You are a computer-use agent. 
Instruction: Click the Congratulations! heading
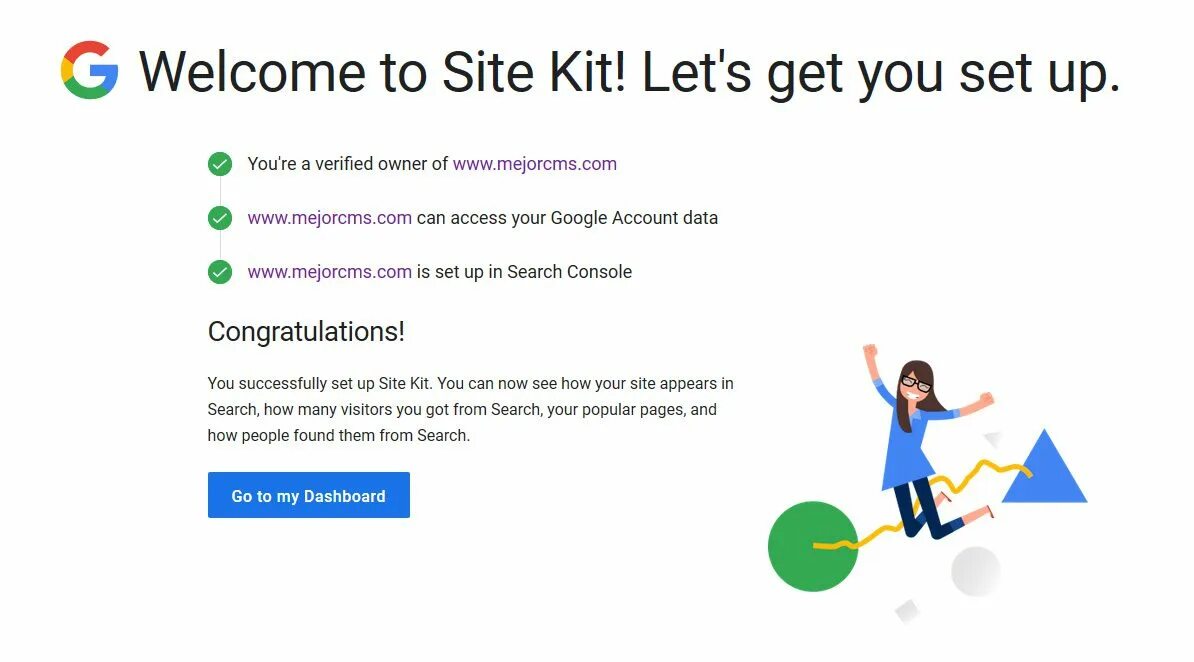click(306, 332)
